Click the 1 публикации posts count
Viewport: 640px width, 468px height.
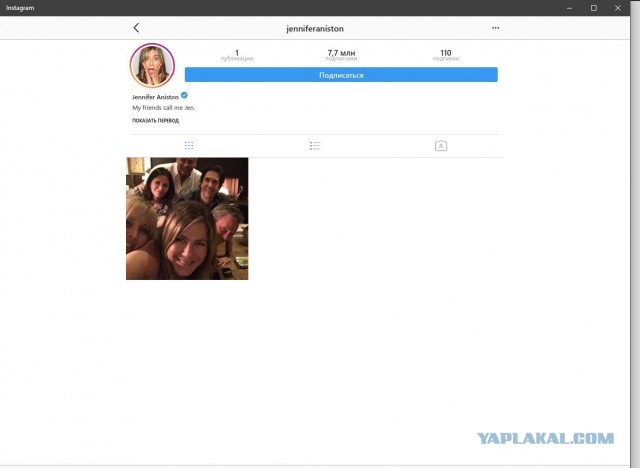pos(237,55)
